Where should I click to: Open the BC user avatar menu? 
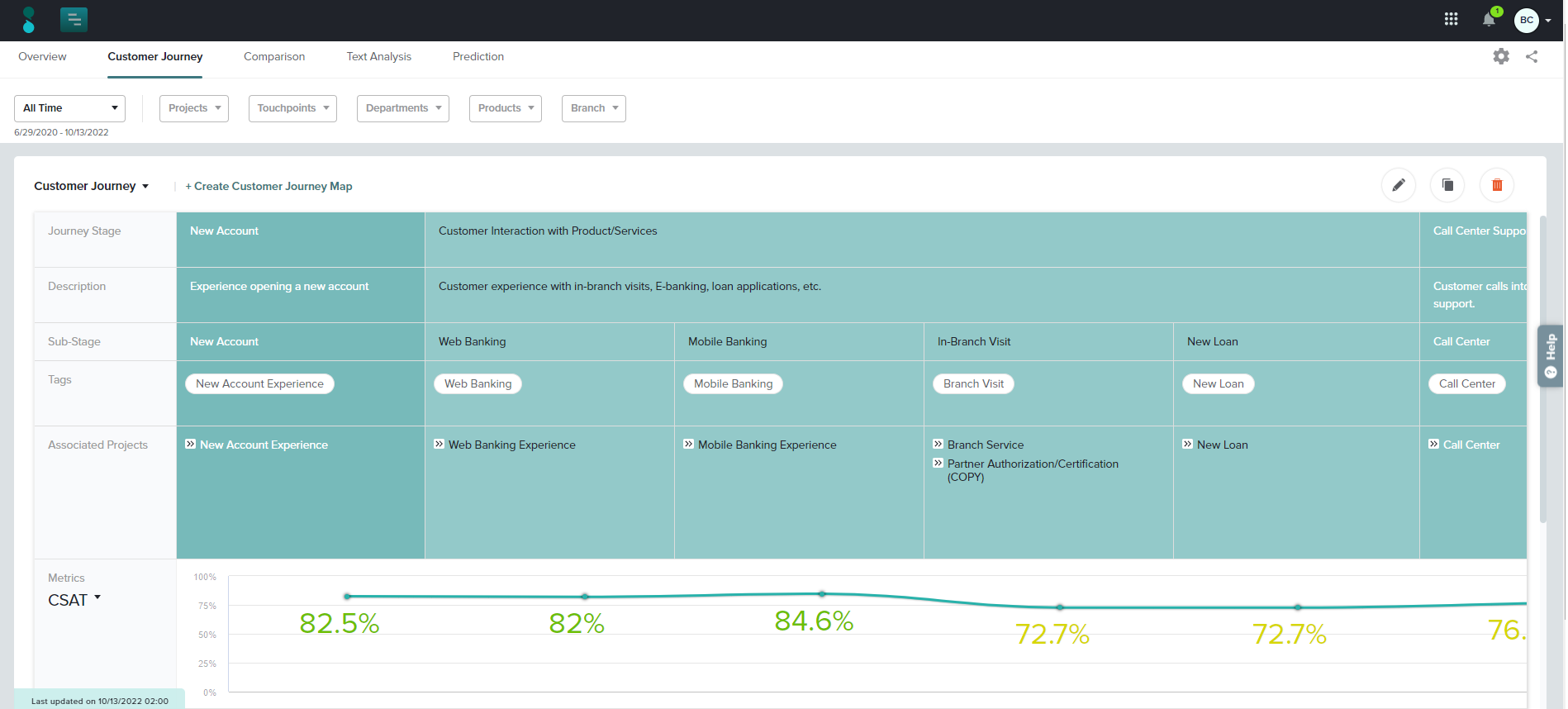point(1527,21)
